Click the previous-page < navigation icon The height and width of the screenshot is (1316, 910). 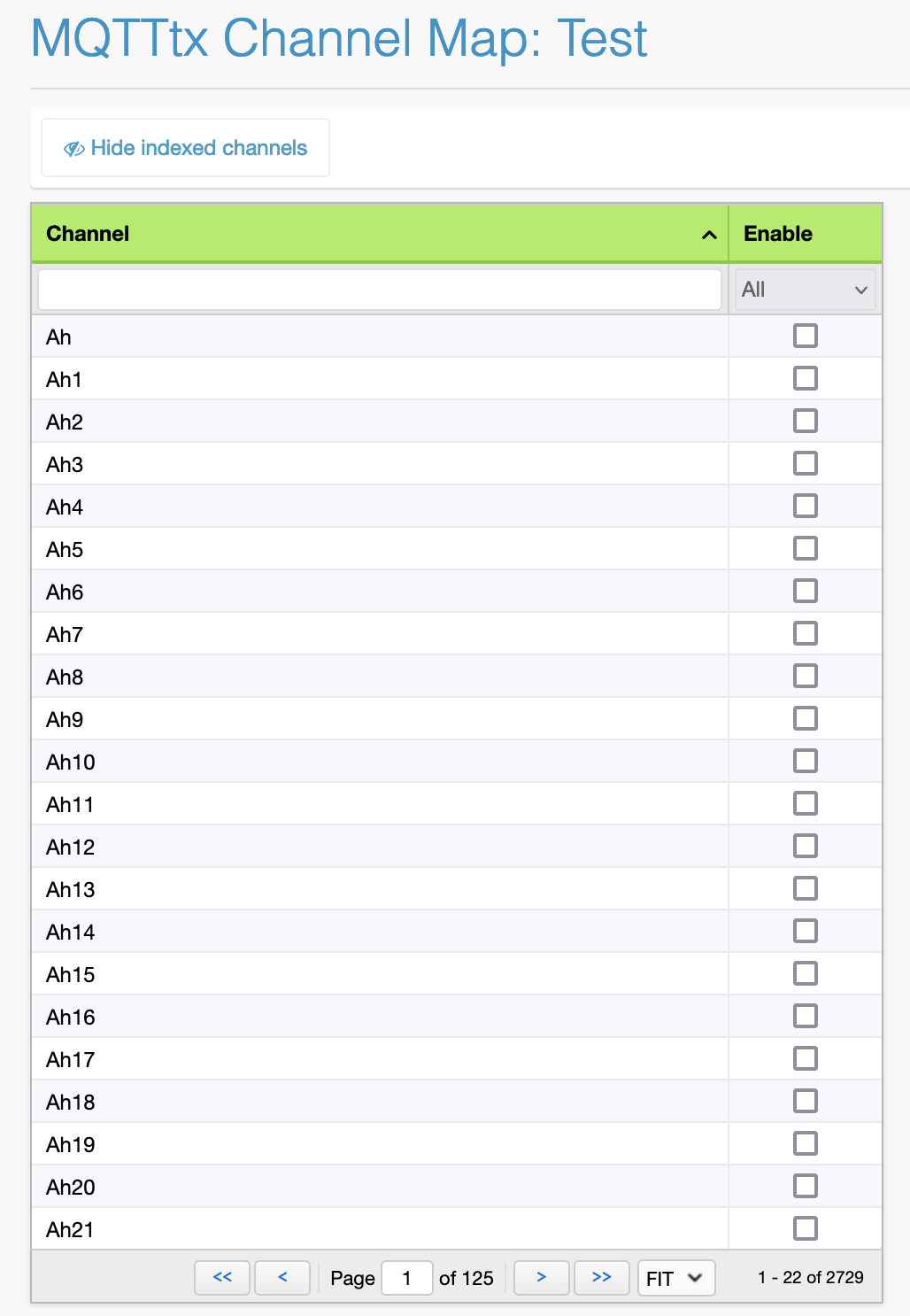[281, 1277]
